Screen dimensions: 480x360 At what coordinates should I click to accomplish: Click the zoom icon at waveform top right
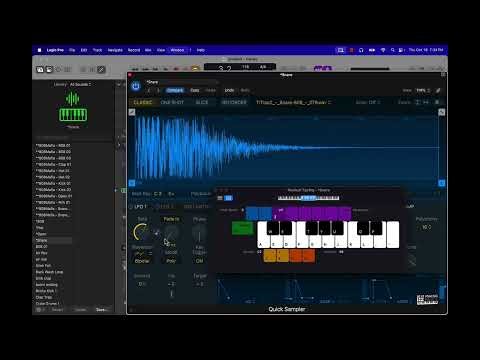(442, 112)
